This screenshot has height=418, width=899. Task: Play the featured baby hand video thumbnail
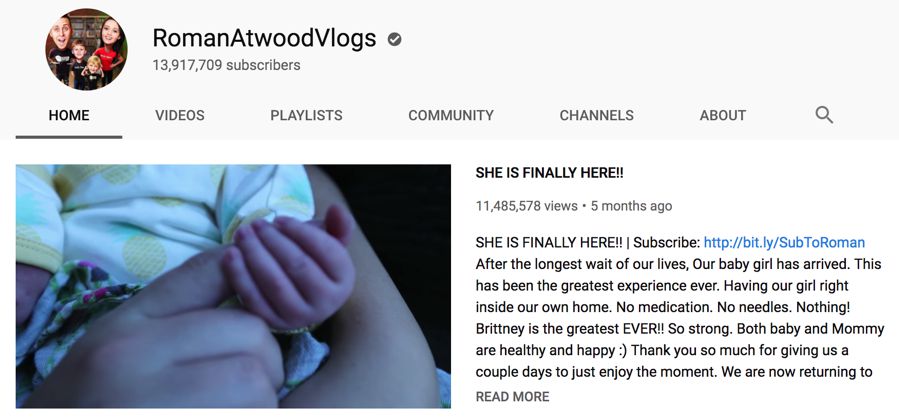point(233,286)
